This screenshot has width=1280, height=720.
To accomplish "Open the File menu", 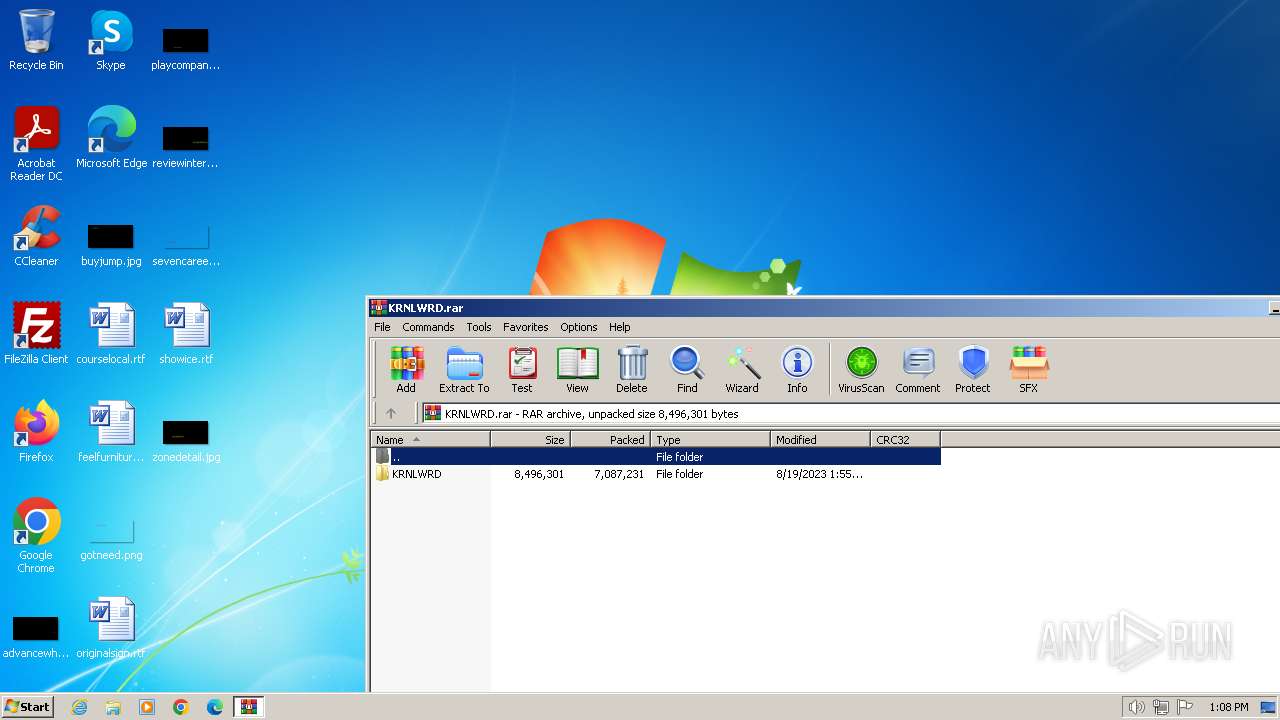I will 382,327.
